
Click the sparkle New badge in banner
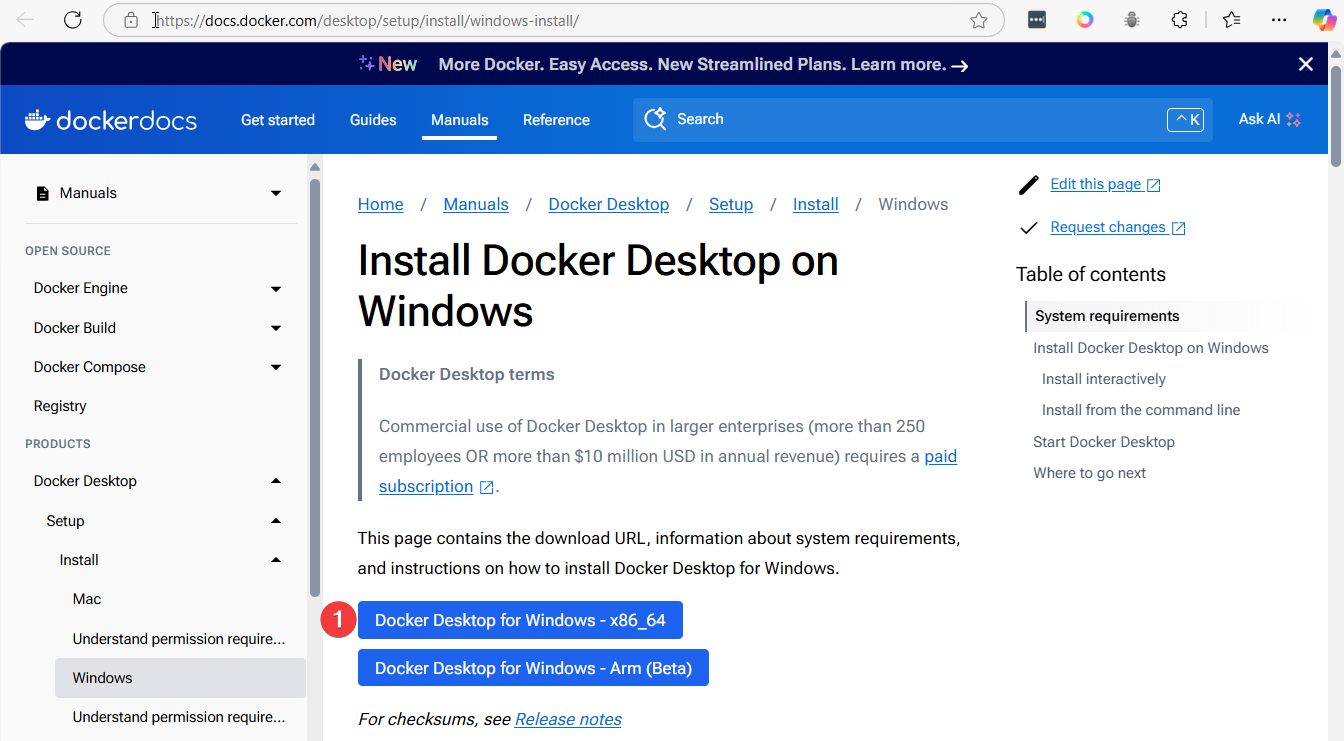coord(388,64)
